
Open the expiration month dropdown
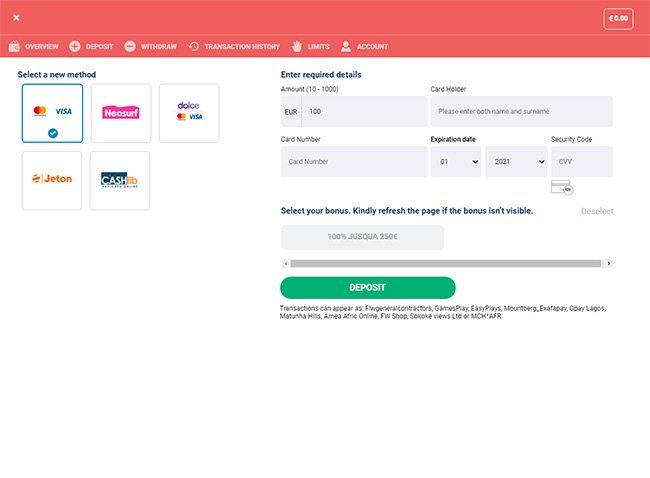click(x=456, y=161)
